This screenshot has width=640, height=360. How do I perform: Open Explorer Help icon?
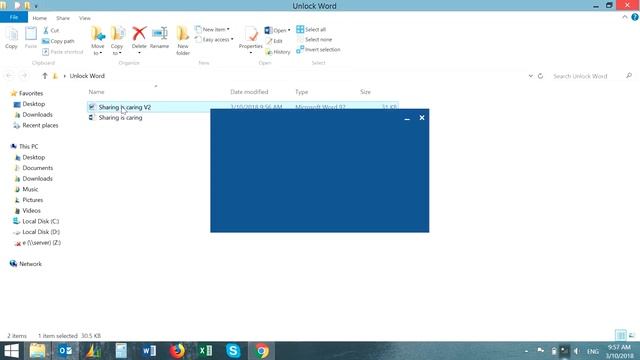click(x=635, y=17)
